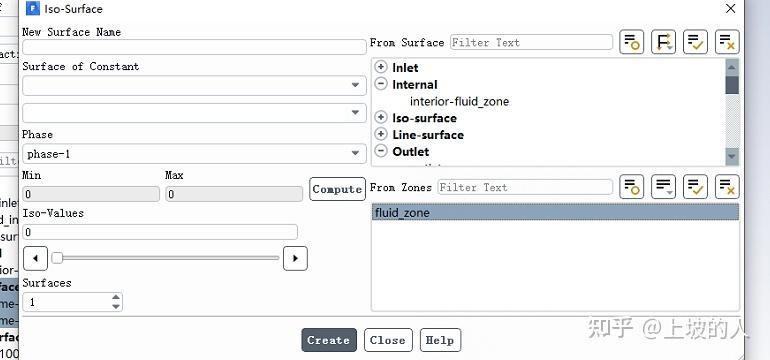
Task: Open the Surface of Constant dropdown
Action: [x=194, y=85]
